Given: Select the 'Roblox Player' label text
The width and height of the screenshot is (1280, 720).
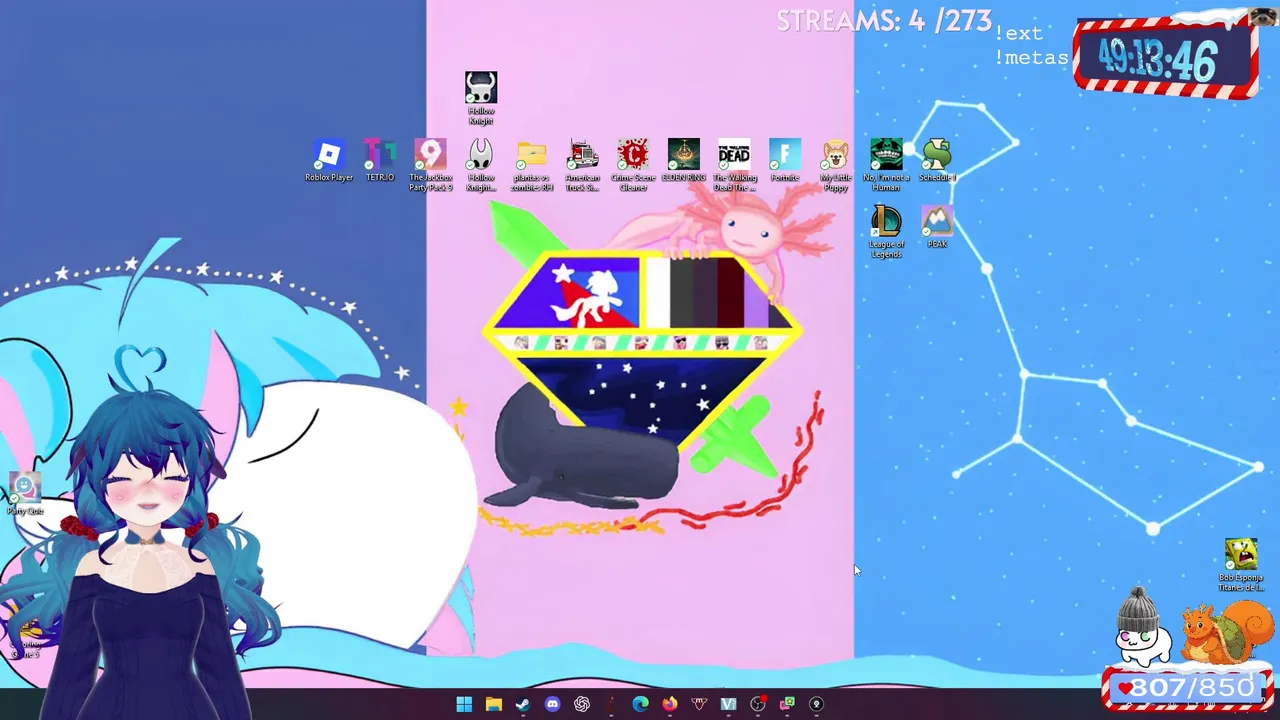Looking at the screenshot, I should point(329,177).
